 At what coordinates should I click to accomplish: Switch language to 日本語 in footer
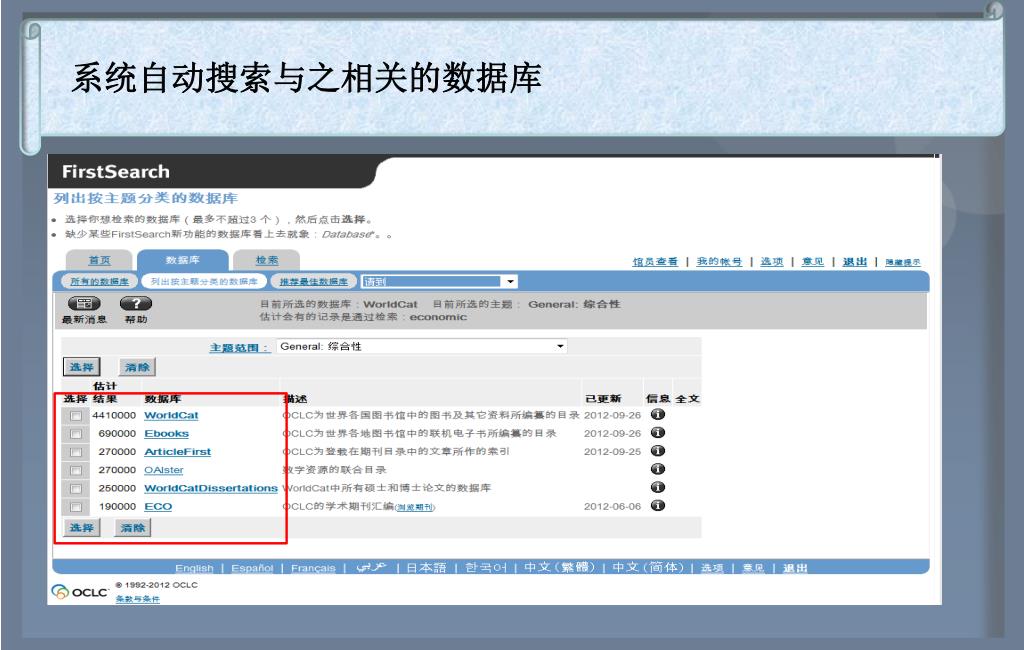click(x=426, y=568)
